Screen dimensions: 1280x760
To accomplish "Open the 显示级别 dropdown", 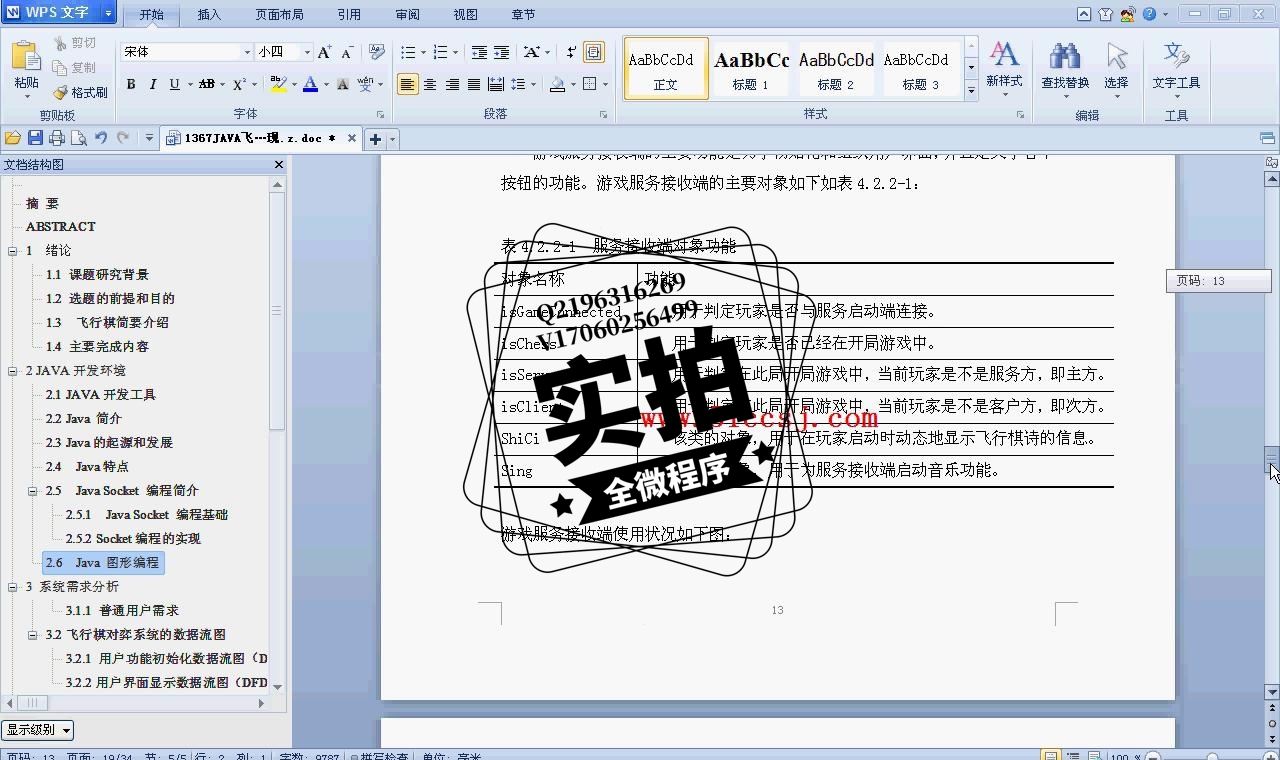I will pos(38,730).
